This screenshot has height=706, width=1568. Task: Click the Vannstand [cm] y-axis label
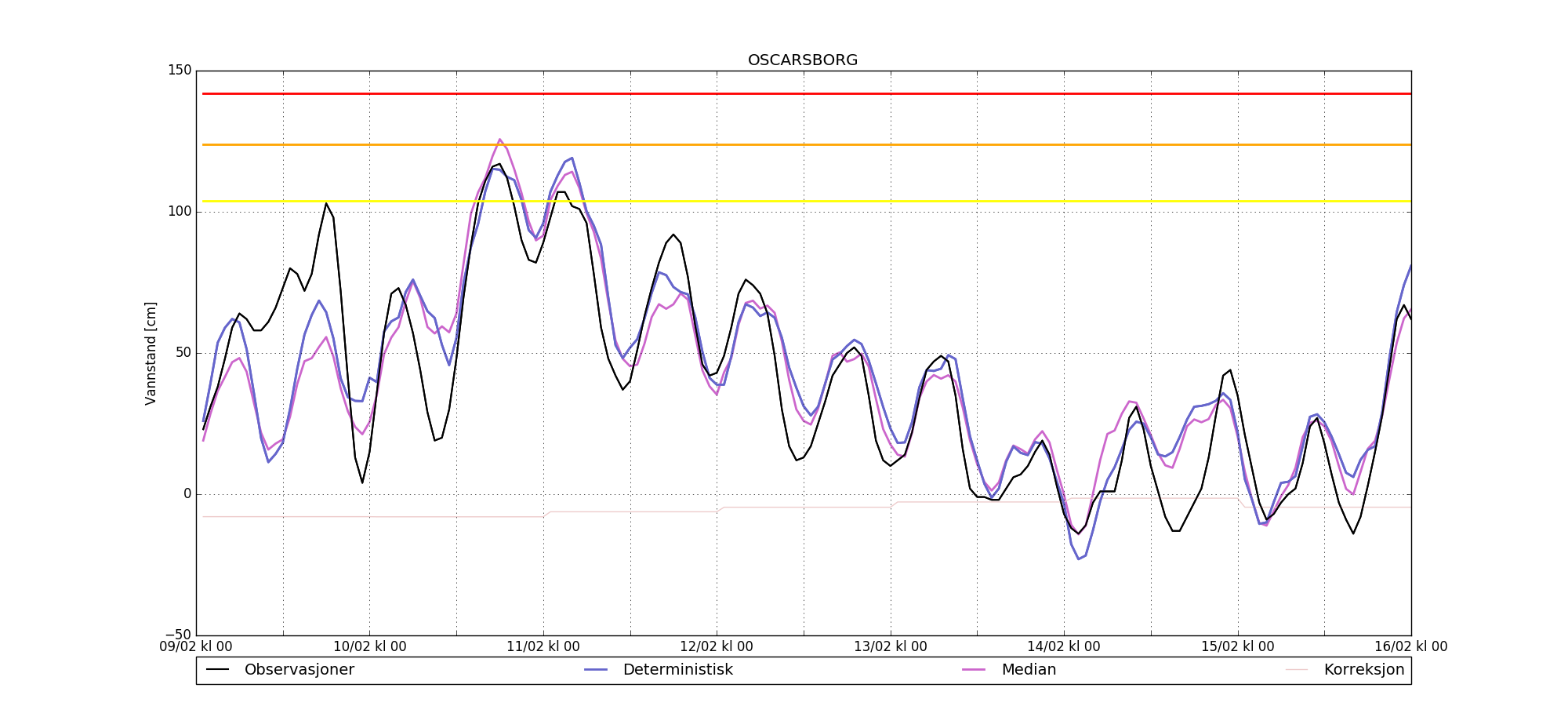click(x=151, y=353)
